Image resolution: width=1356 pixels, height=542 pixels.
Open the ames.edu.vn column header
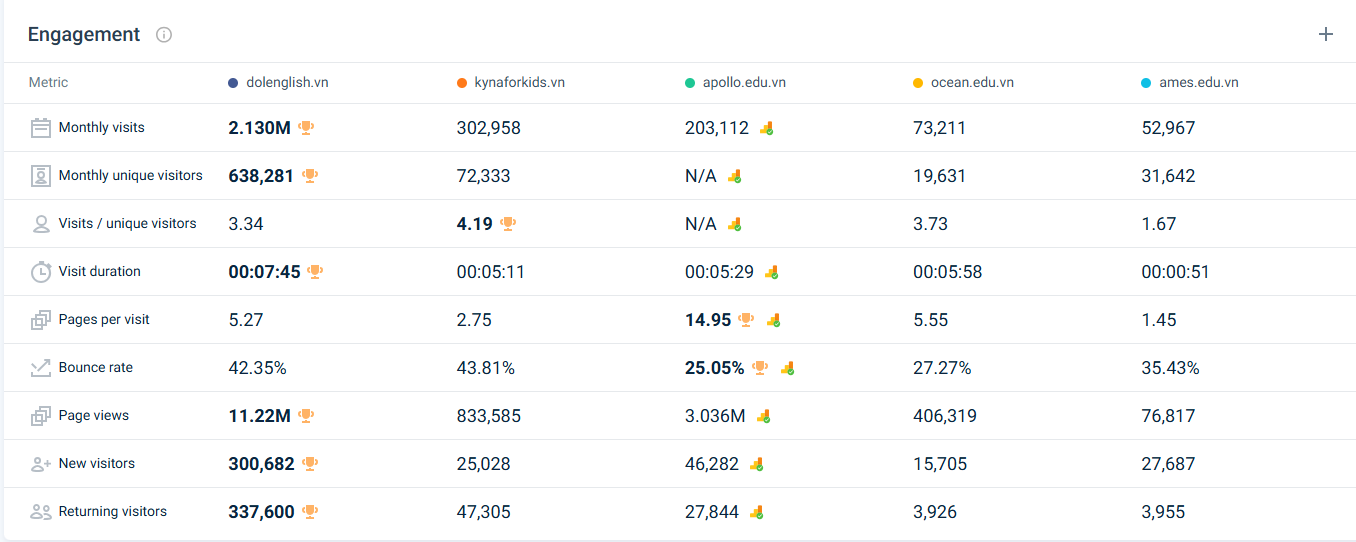(1199, 83)
